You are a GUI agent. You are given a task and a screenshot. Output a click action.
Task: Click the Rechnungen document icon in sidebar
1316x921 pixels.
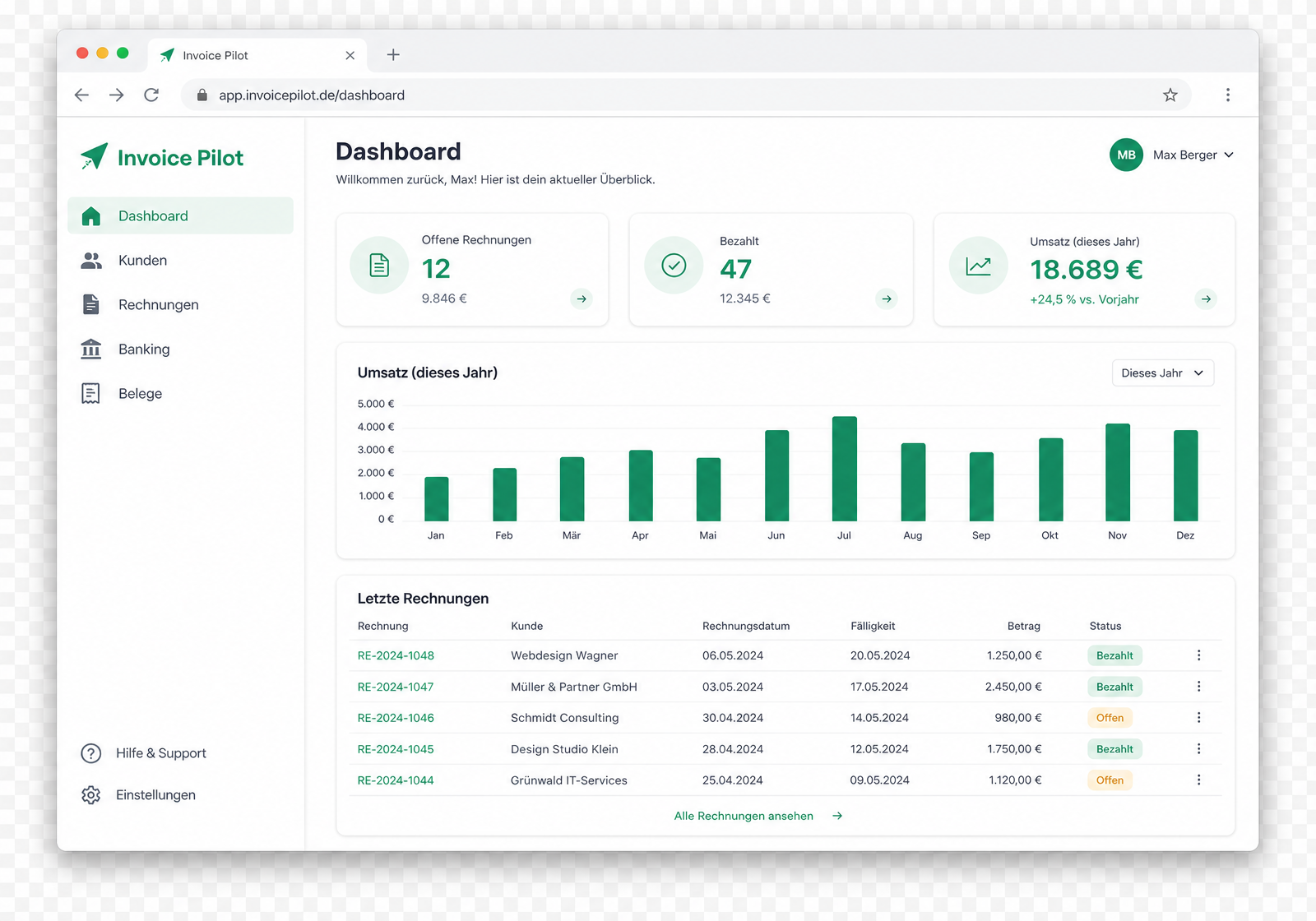pyautogui.click(x=90, y=305)
